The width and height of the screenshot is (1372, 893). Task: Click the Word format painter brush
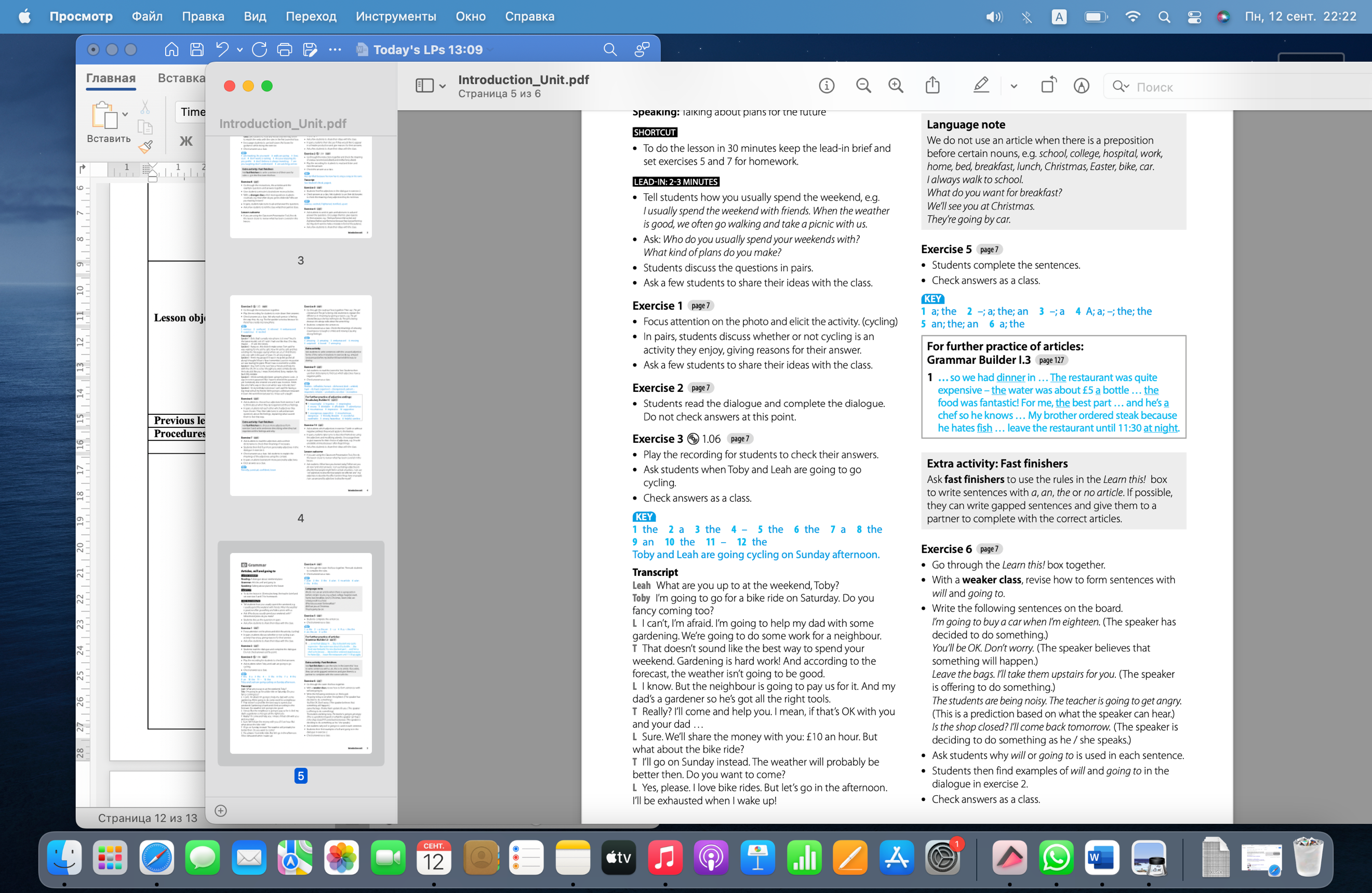pyautogui.click(x=145, y=147)
